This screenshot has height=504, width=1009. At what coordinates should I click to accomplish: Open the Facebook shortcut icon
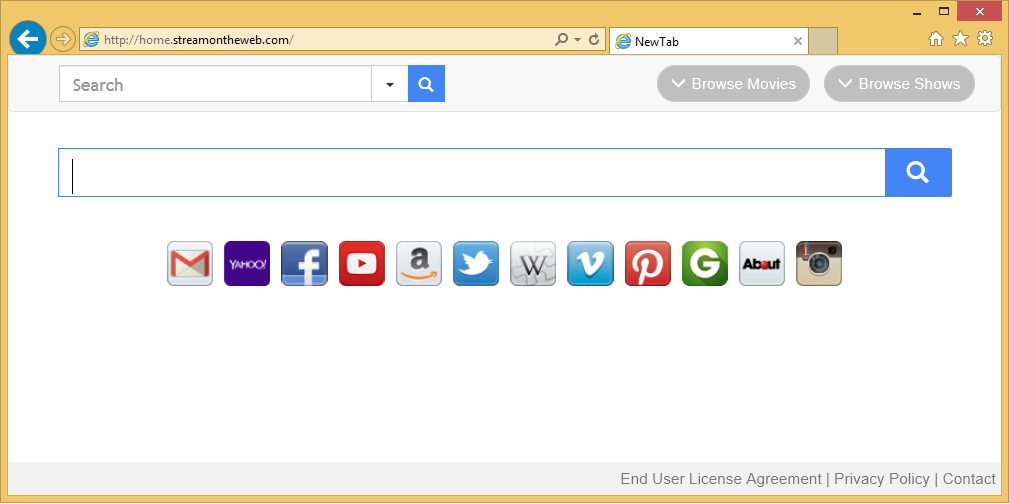304,264
